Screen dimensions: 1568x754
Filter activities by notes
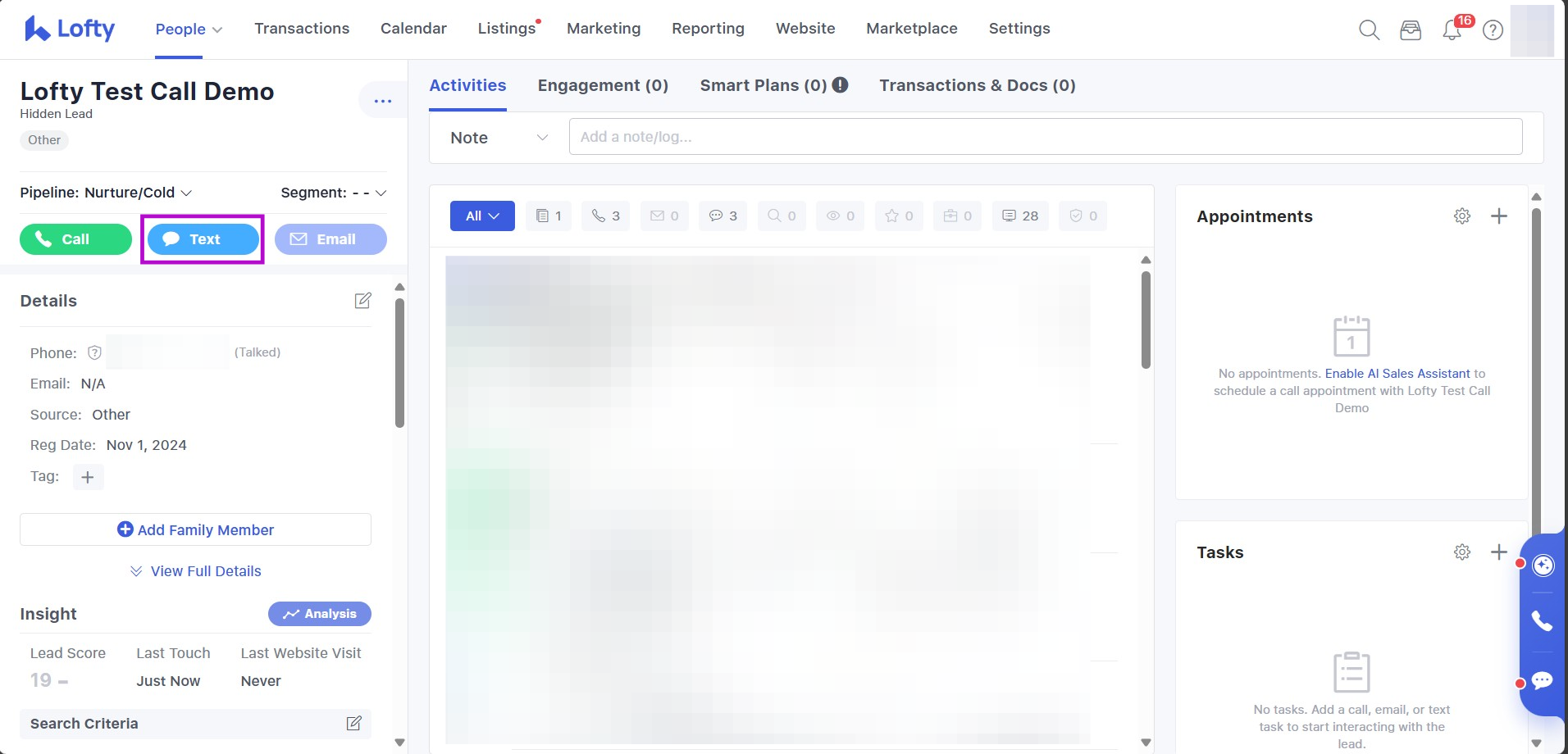click(548, 216)
